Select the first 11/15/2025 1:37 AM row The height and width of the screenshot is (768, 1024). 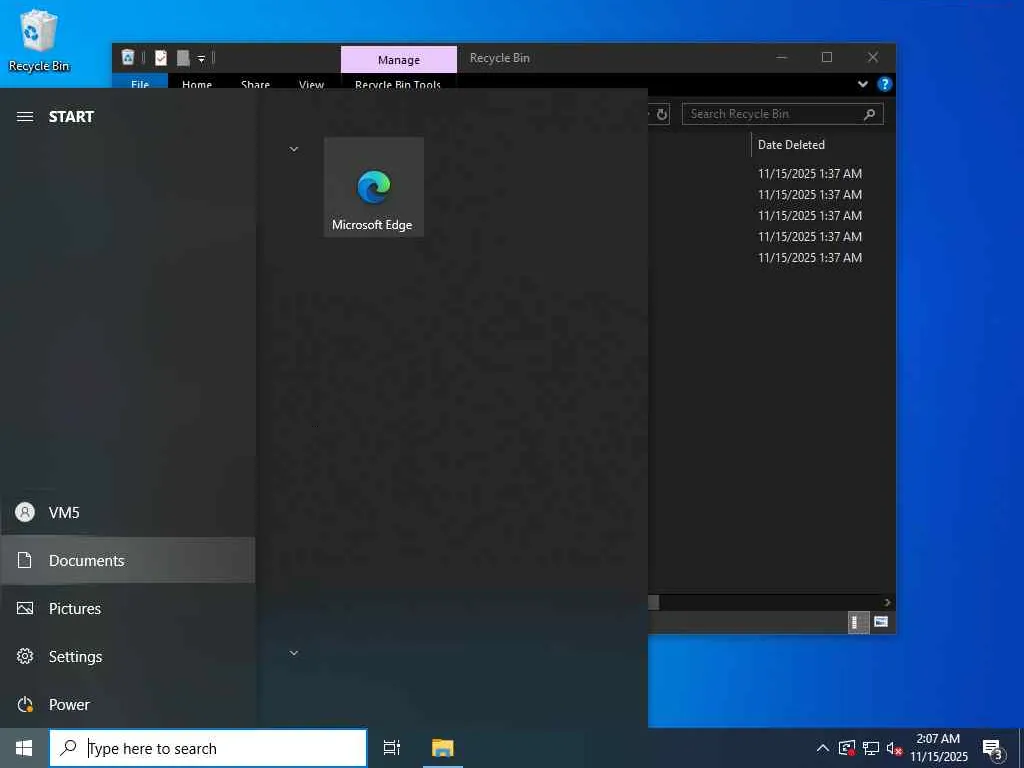coord(810,174)
